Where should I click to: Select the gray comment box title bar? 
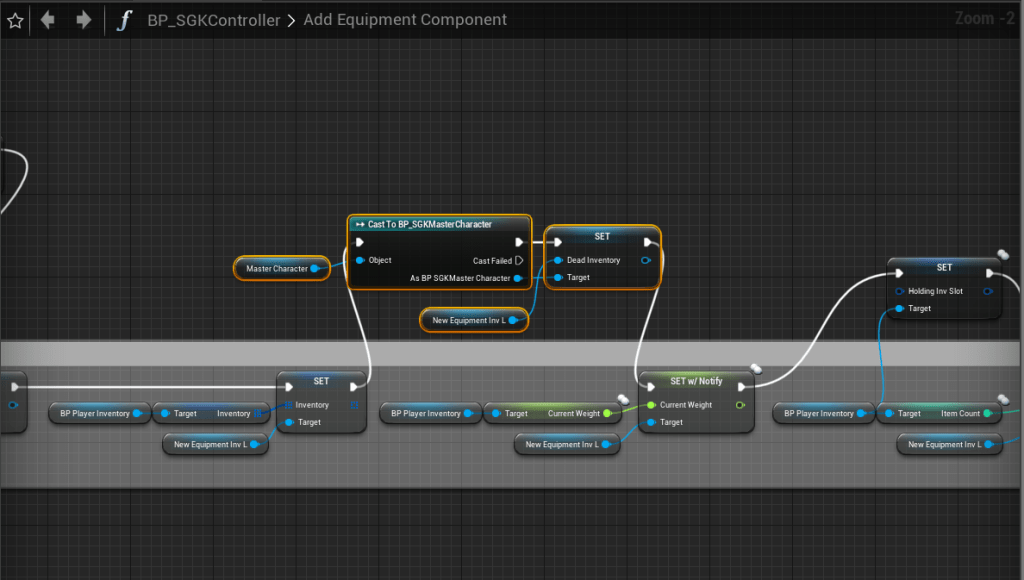pyautogui.click(x=500, y=352)
